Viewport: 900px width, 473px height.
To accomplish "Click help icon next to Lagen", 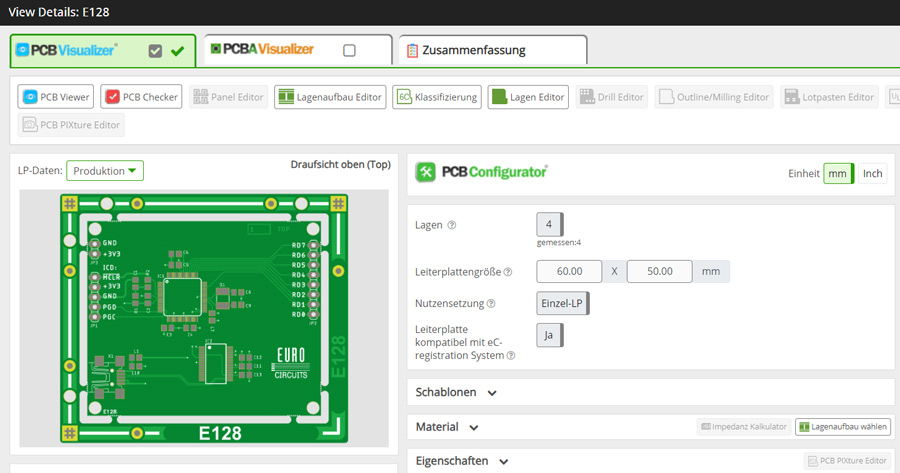I will point(452,226).
